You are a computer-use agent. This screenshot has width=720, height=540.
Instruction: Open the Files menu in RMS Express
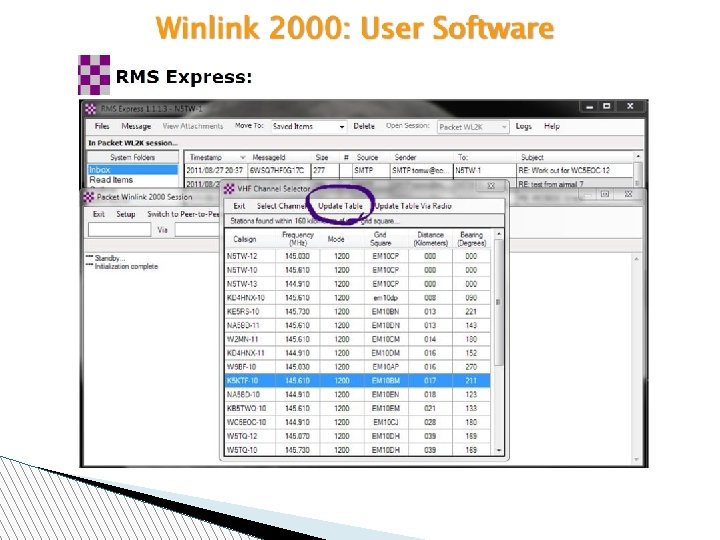pos(102,126)
